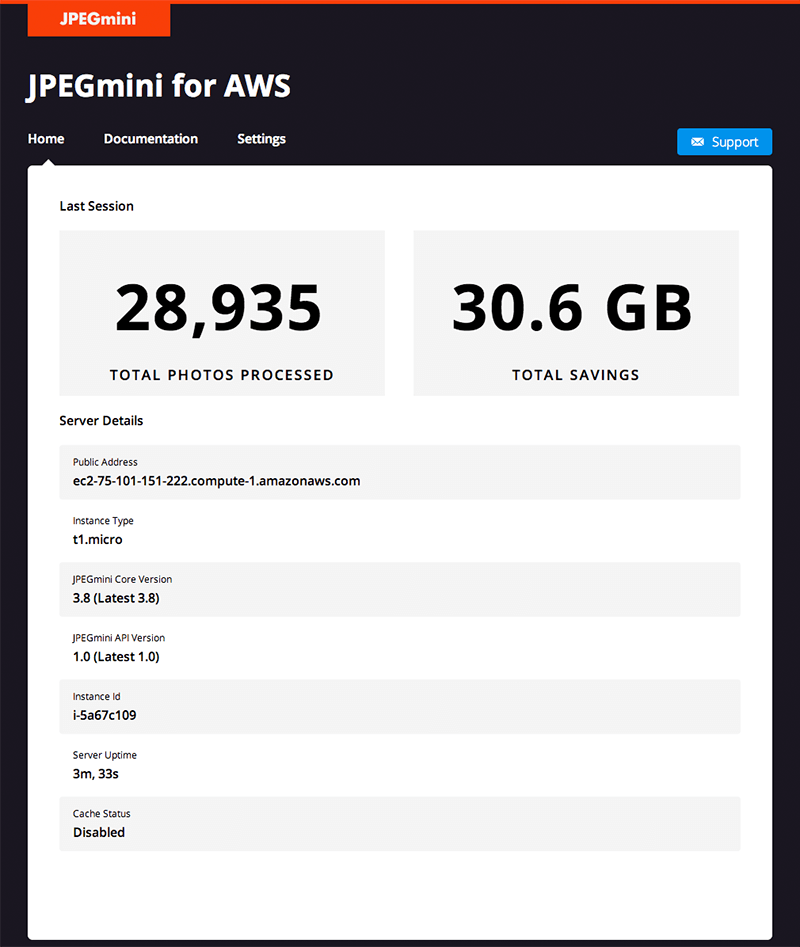The image size is (800, 947).
Task: Select the i-5a67c109 instance ID
Action: (104, 715)
